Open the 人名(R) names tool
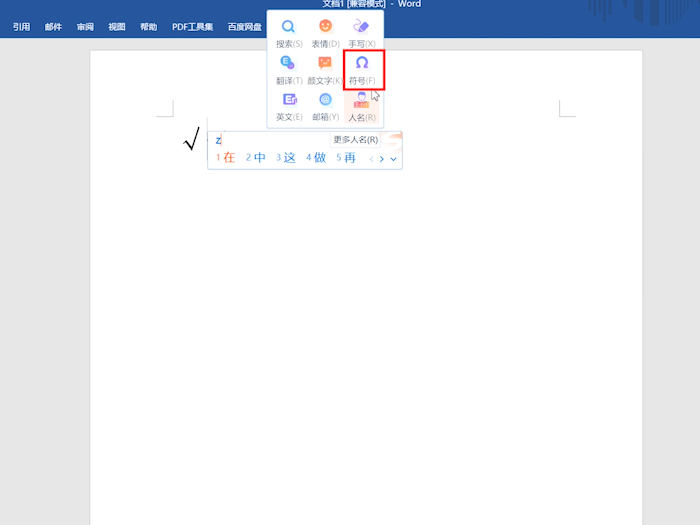This screenshot has width=700, height=525. [362, 107]
